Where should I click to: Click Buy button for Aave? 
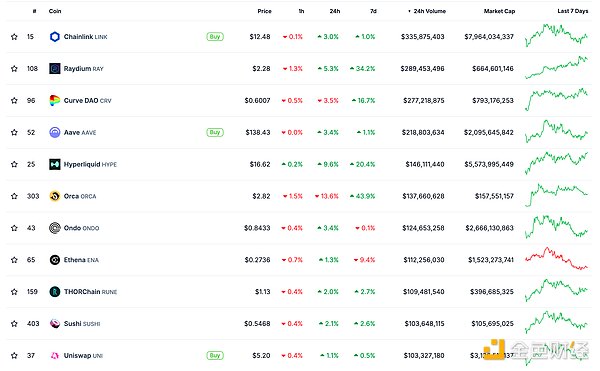215,132
